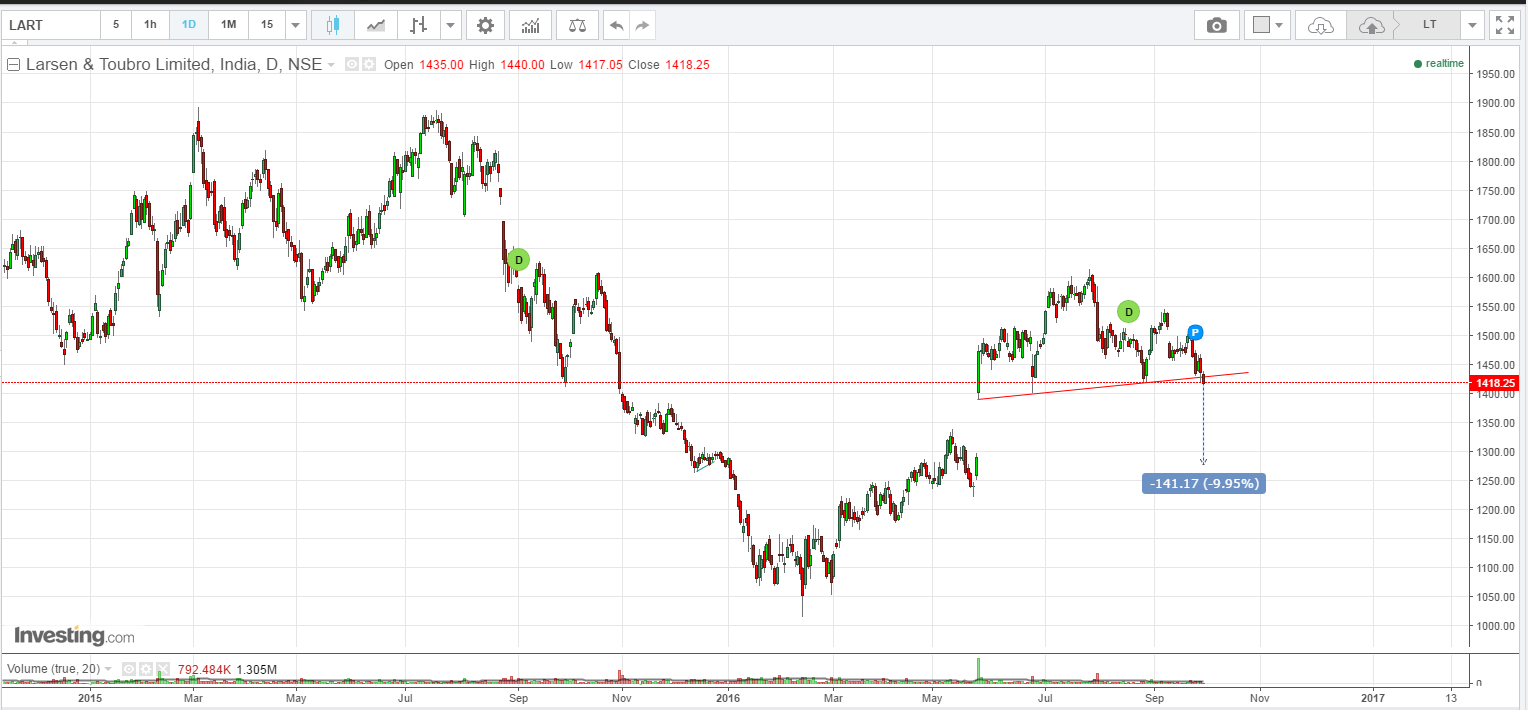Expand the Larsen & Toubro title arrow
The image size is (1528, 710).
(x=331, y=65)
